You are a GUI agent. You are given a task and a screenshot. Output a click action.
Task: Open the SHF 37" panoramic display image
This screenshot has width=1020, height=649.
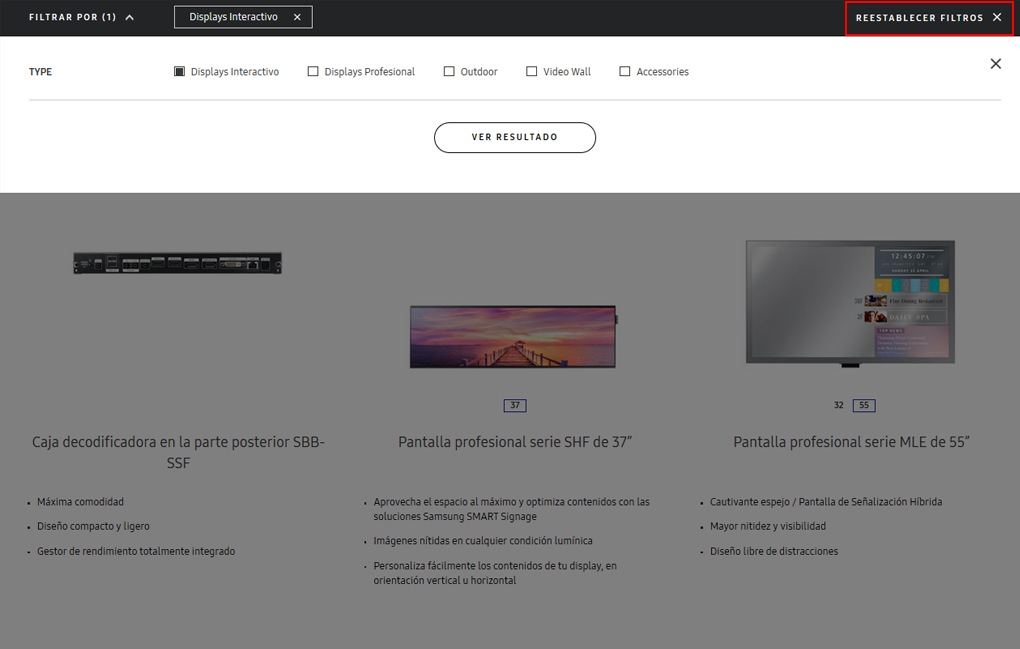[x=513, y=337]
